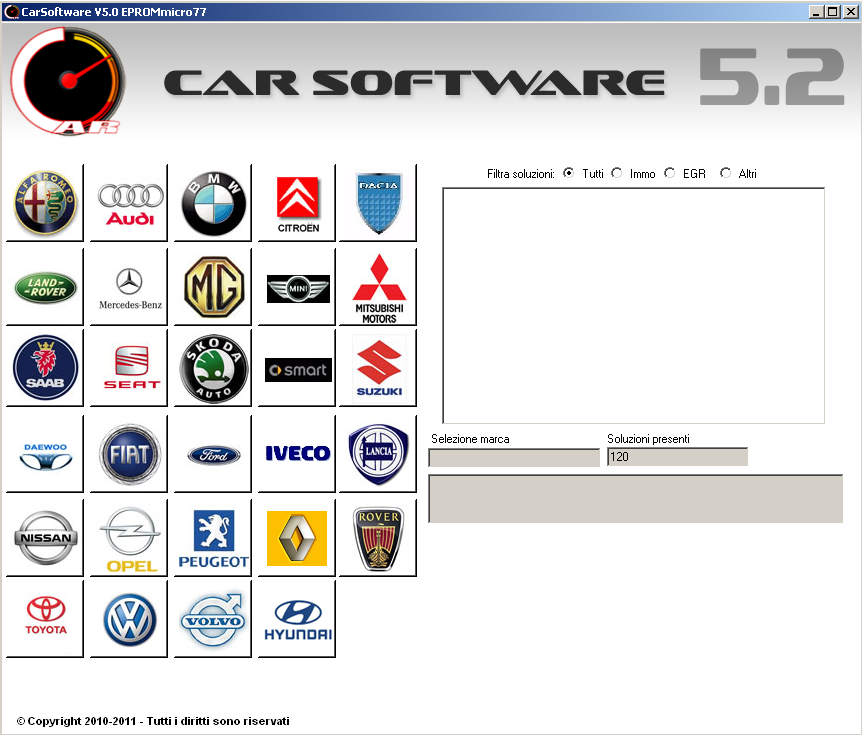This screenshot has width=862, height=735.
Task: Select the Dacia brand logo
Action: (x=378, y=202)
